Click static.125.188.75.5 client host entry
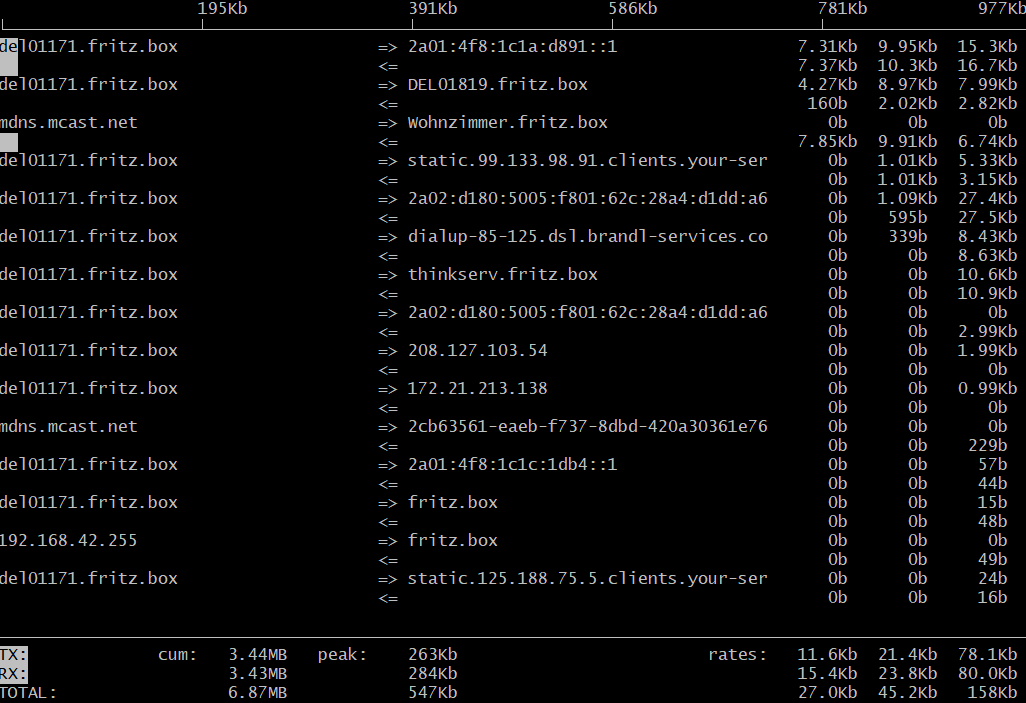 point(587,579)
